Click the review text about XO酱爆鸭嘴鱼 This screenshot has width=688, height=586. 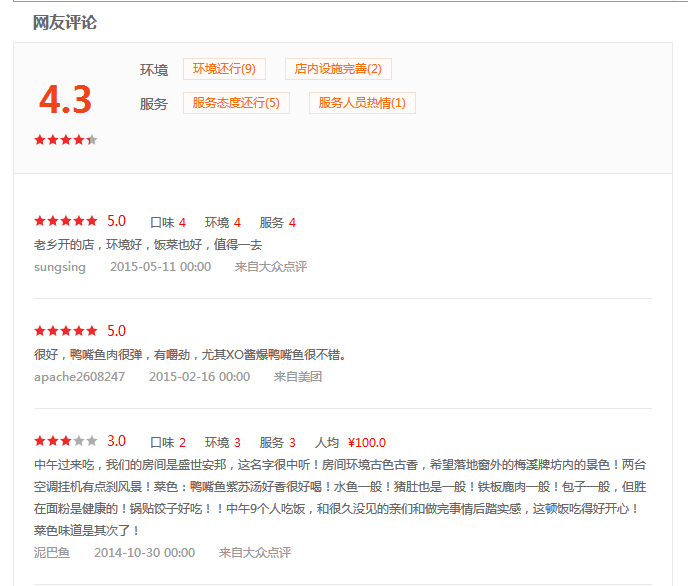190,355
